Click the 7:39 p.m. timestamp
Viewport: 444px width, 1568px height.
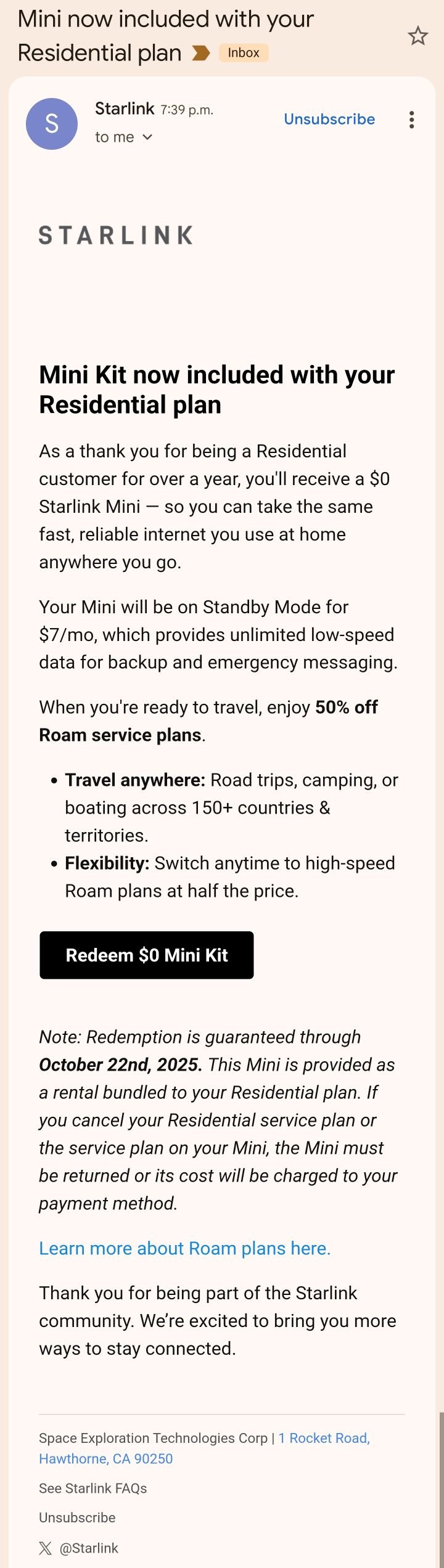click(x=187, y=110)
